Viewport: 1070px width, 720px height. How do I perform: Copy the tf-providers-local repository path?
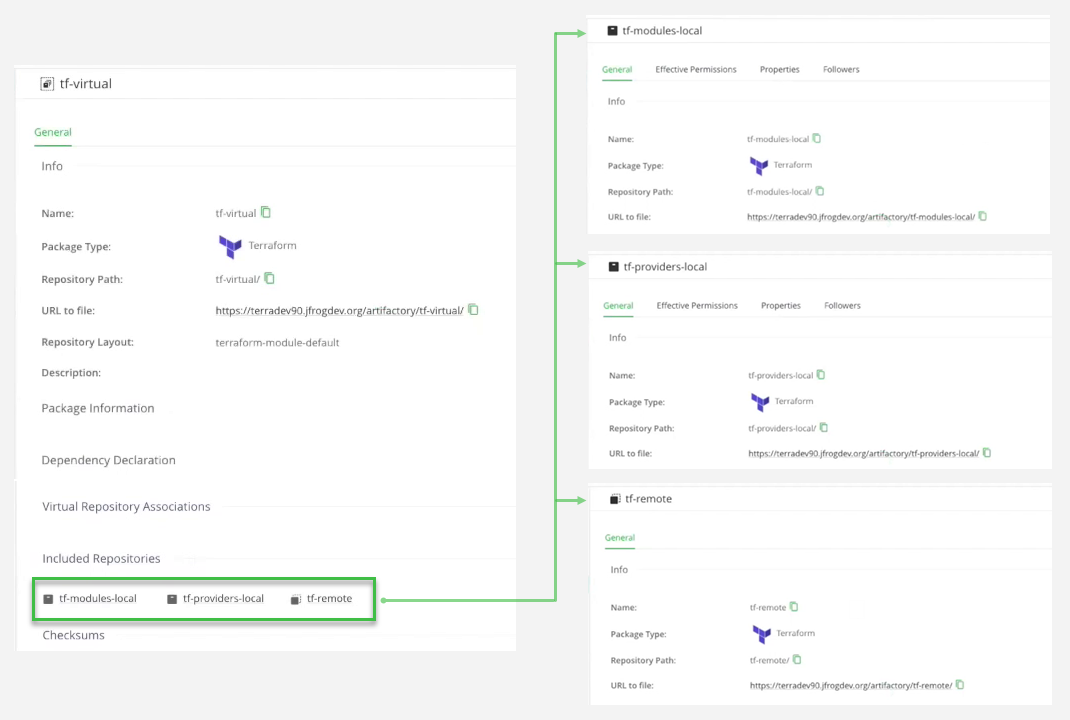tap(825, 428)
